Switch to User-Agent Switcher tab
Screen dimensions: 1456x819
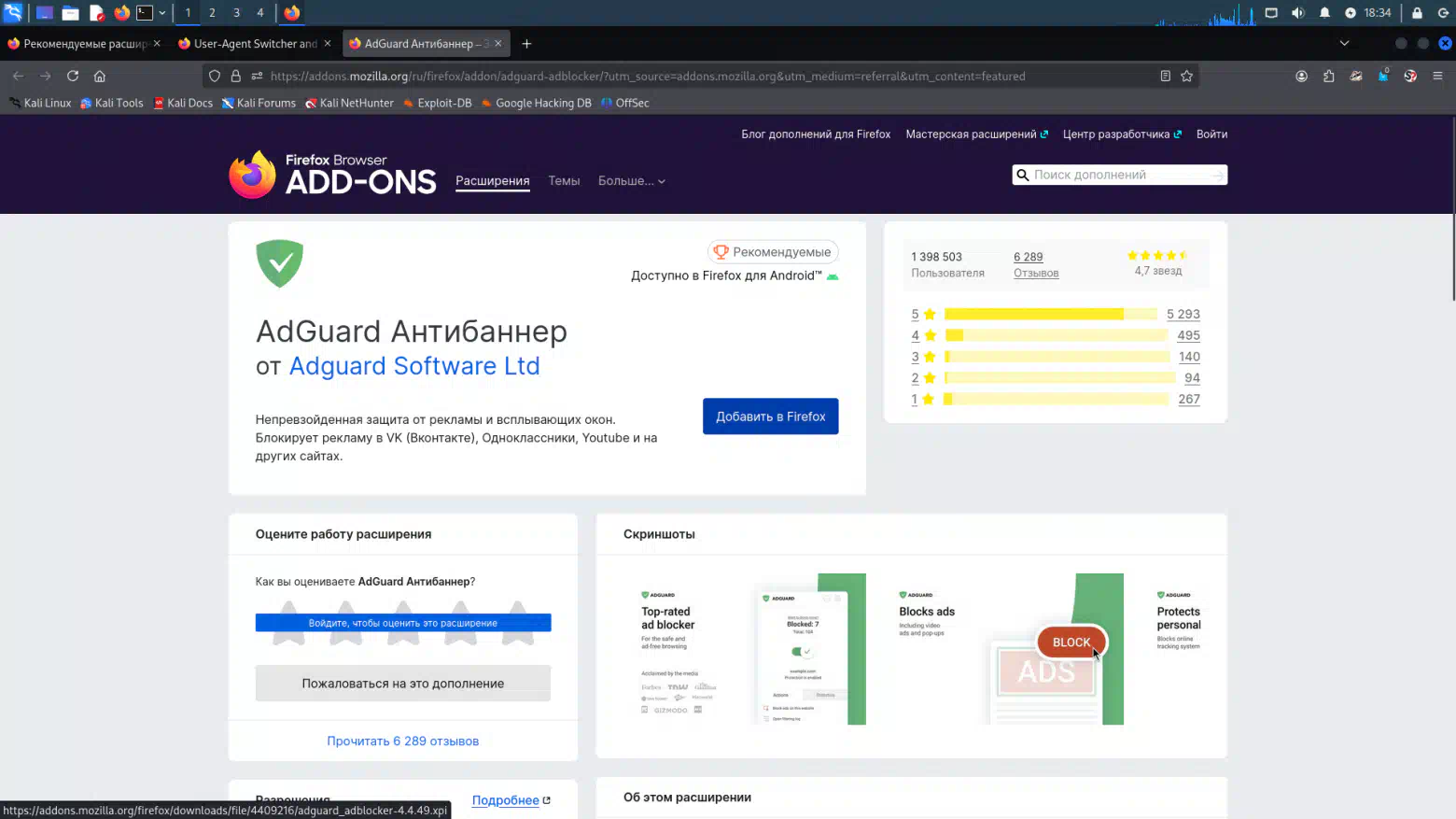pos(255,44)
